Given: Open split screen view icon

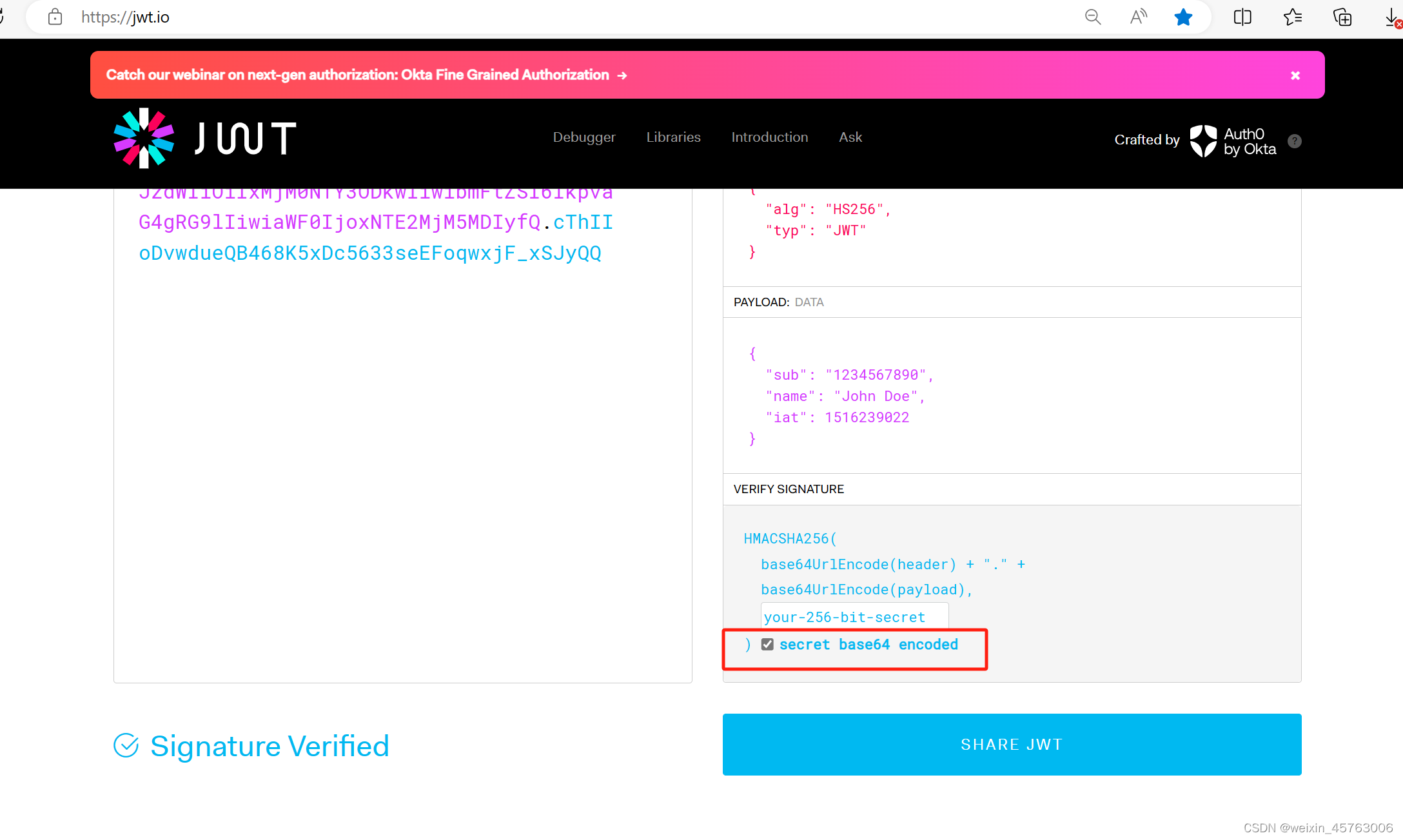Looking at the screenshot, I should pyautogui.click(x=1242, y=17).
